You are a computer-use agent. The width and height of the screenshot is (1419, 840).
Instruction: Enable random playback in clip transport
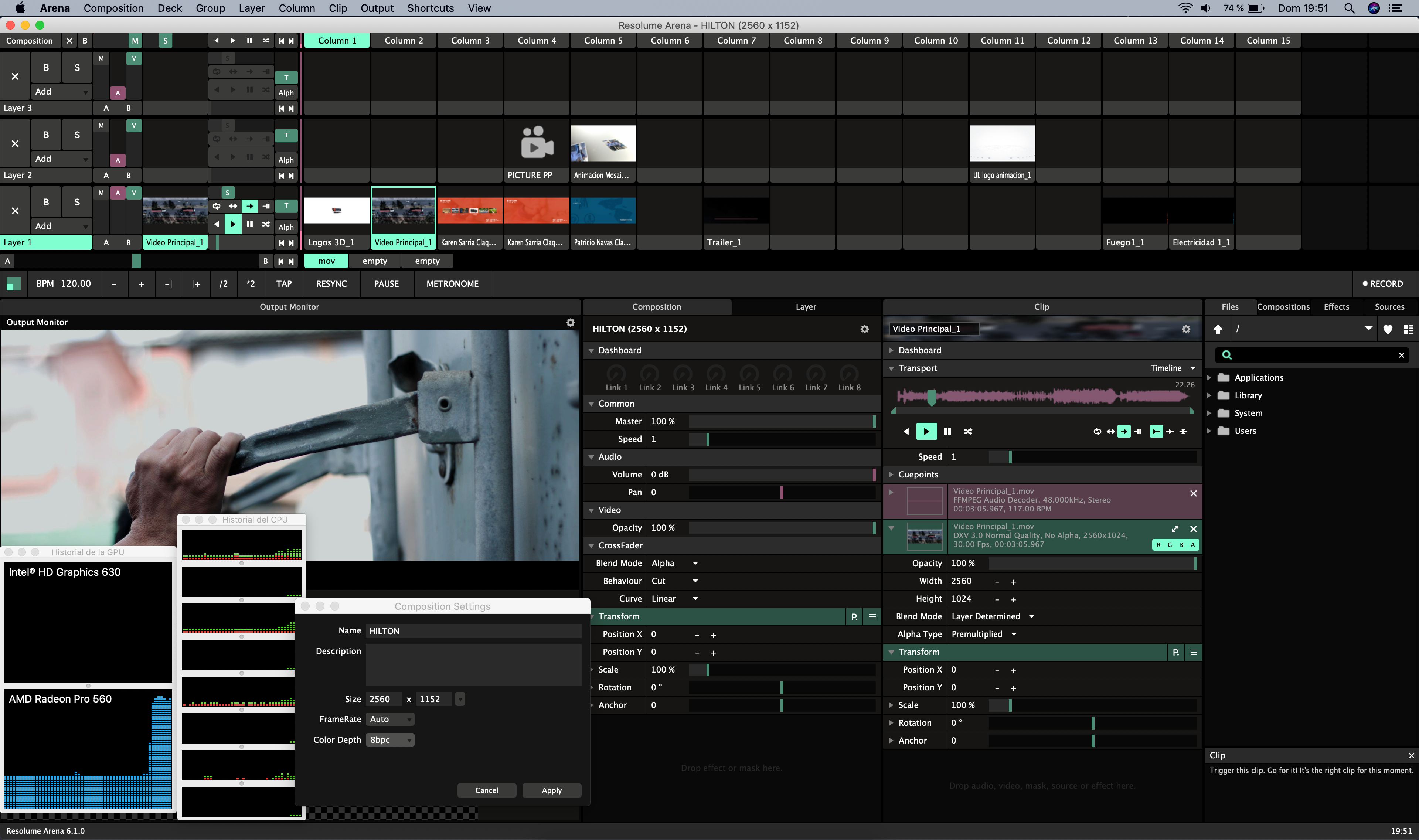click(x=968, y=431)
